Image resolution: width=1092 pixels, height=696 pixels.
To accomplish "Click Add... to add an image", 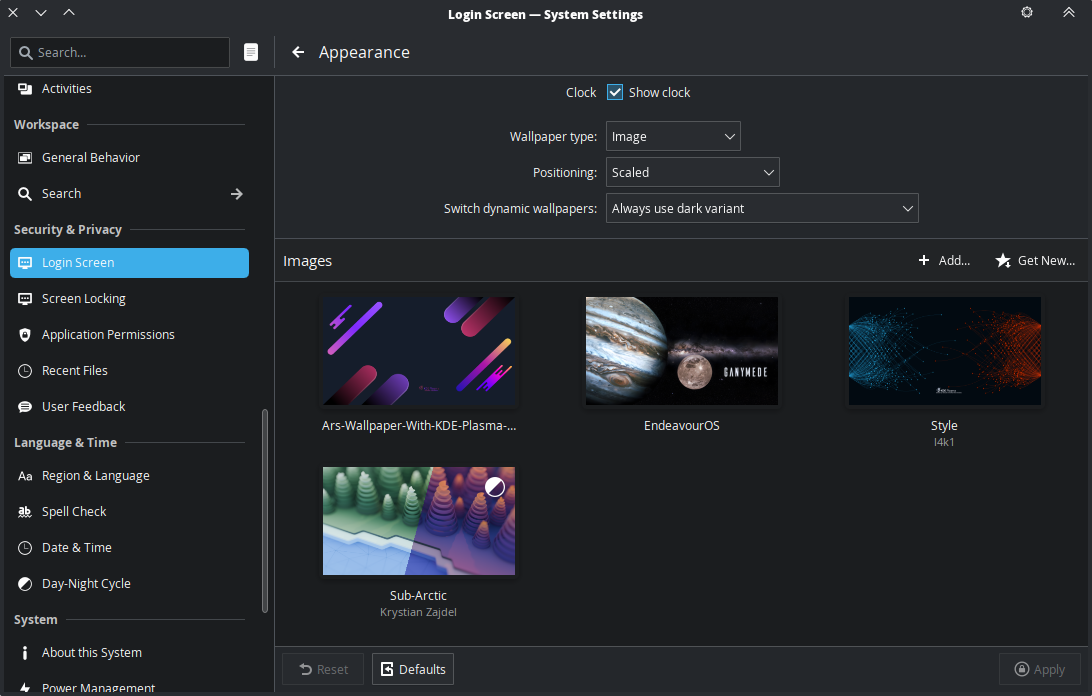I will 944,261.
